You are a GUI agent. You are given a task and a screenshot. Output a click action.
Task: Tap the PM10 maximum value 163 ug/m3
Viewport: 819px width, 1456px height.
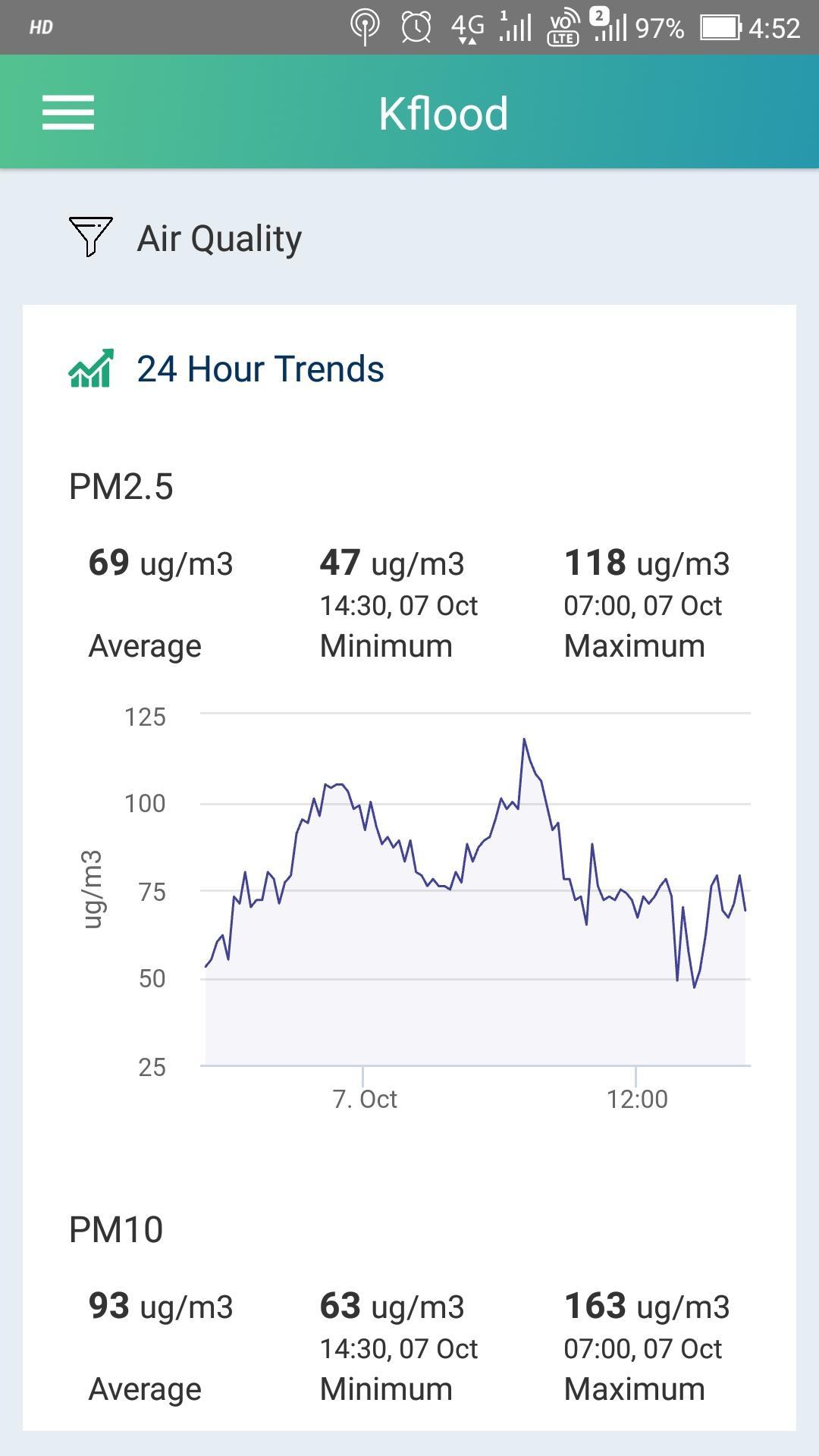click(x=646, y=1307)
